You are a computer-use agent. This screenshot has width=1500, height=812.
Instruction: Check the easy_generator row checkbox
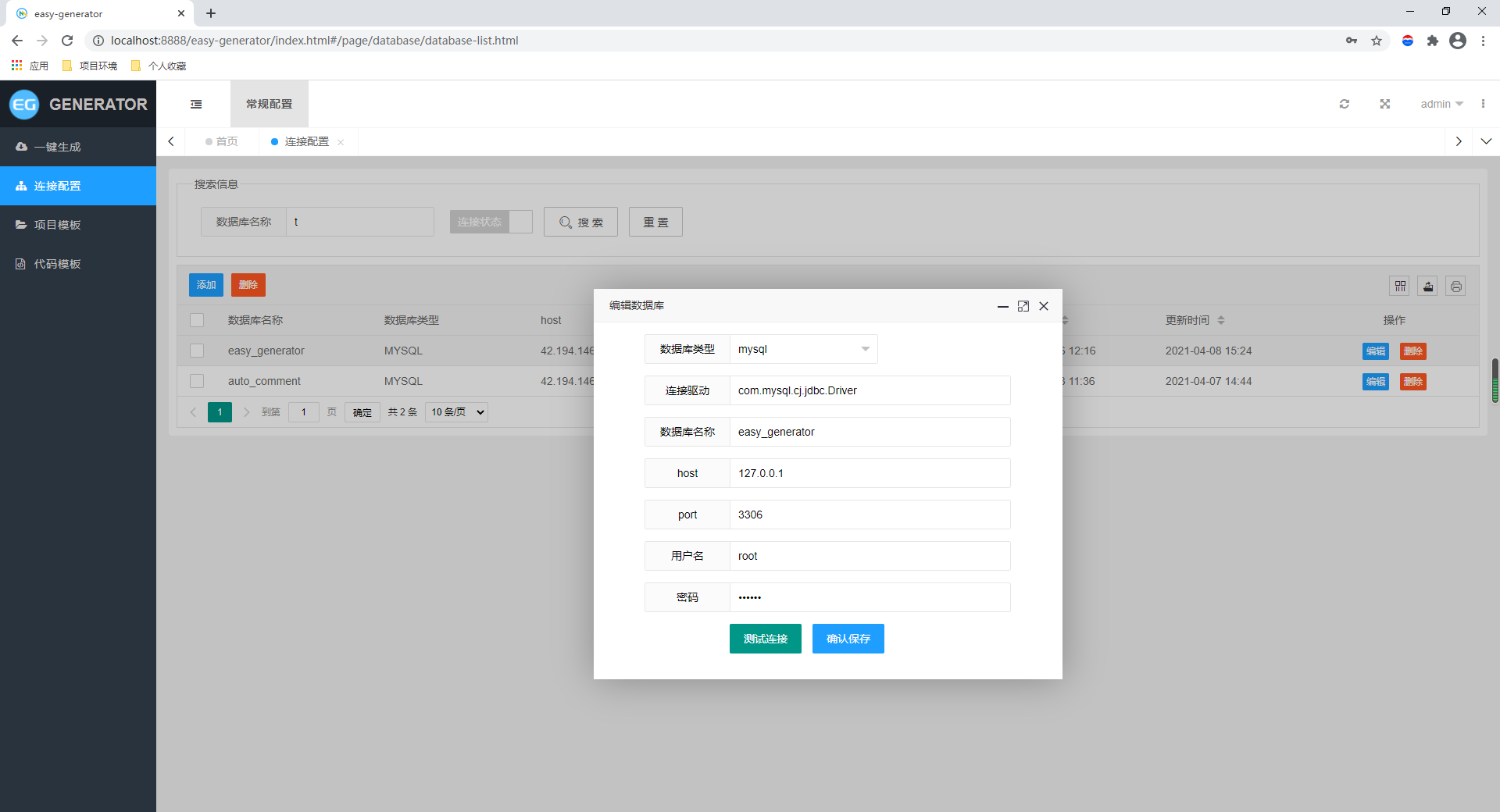click(197, 351)
